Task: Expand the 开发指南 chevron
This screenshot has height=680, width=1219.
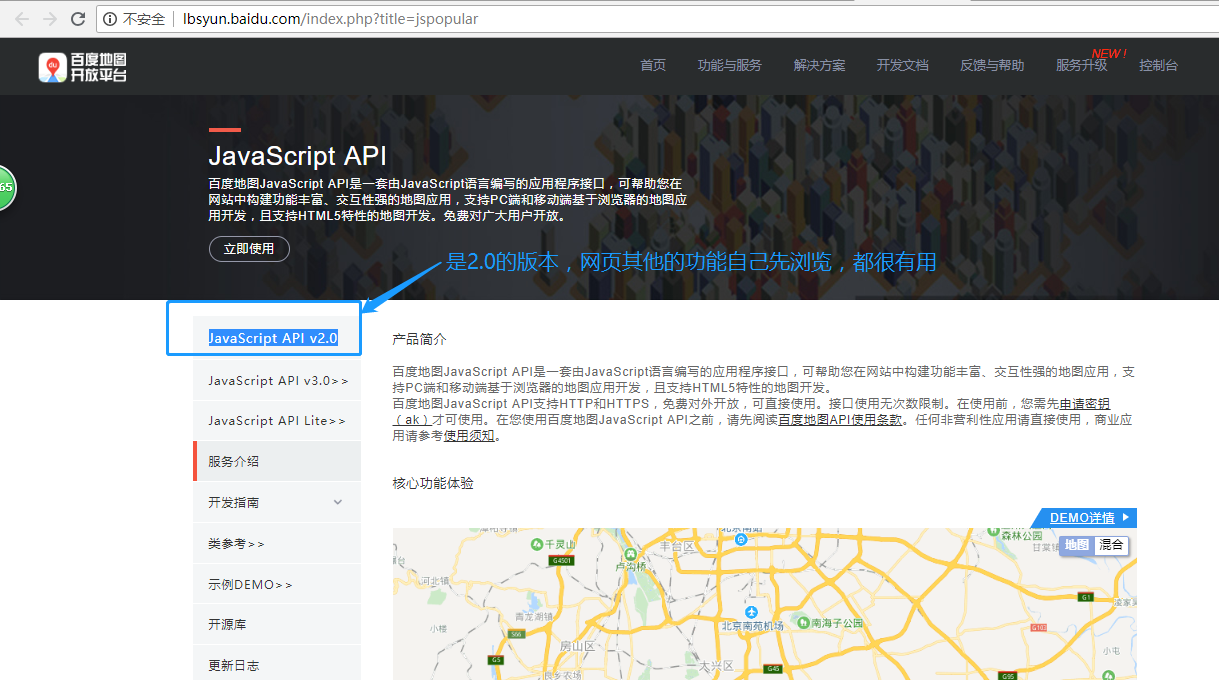Action: tap(338, 502)
